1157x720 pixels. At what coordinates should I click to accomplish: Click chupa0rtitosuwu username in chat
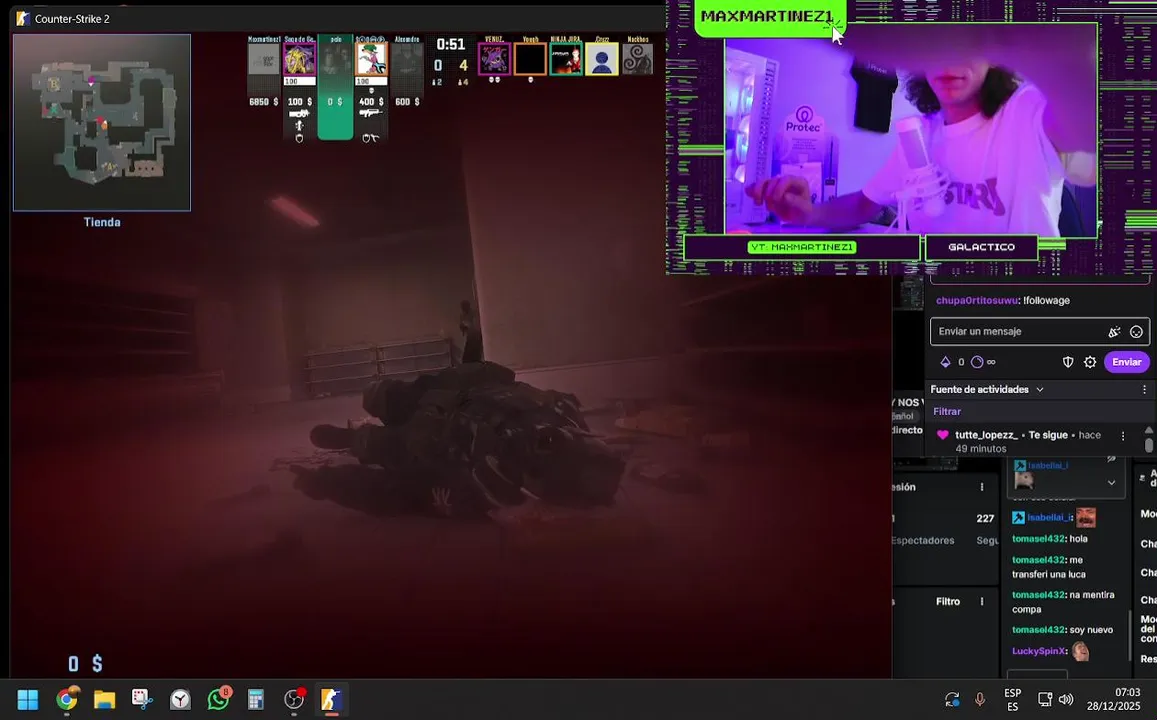[977, 300]
